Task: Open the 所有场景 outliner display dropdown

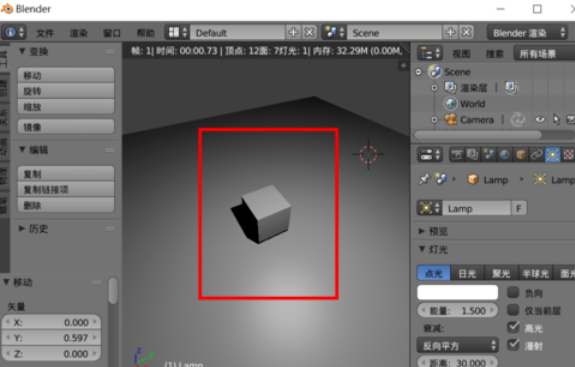Action: [x=544, y=54]
